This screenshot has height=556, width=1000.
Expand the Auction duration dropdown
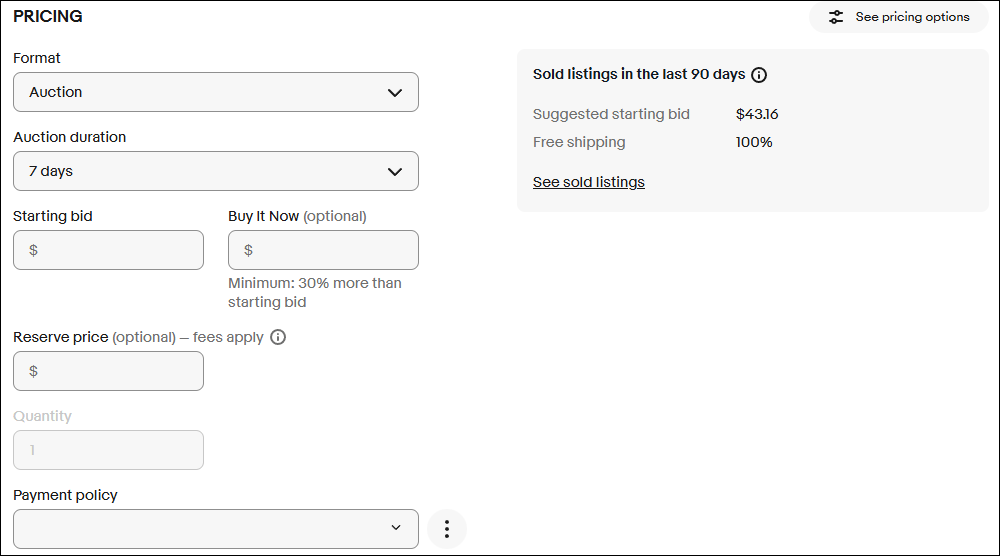(215, 171)
